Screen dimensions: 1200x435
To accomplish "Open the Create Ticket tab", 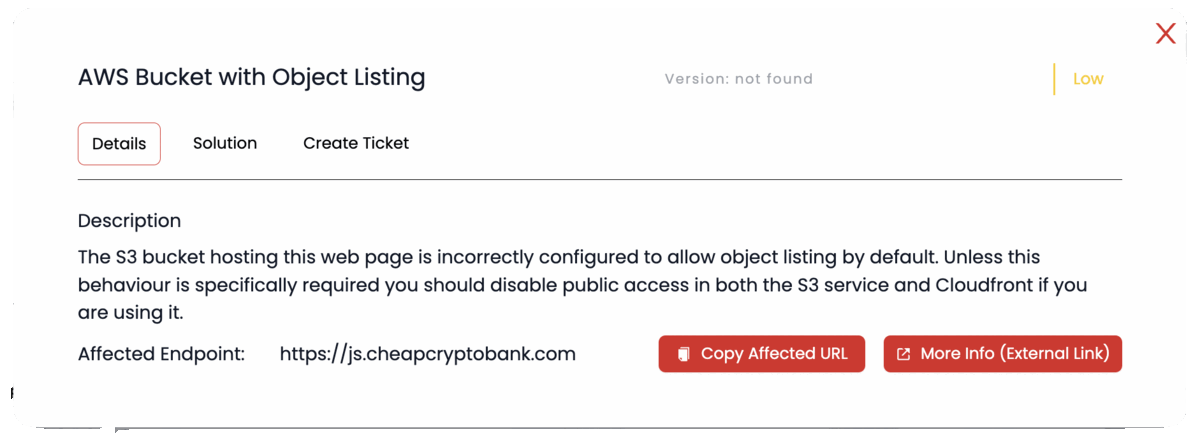I will coord(356,143).
